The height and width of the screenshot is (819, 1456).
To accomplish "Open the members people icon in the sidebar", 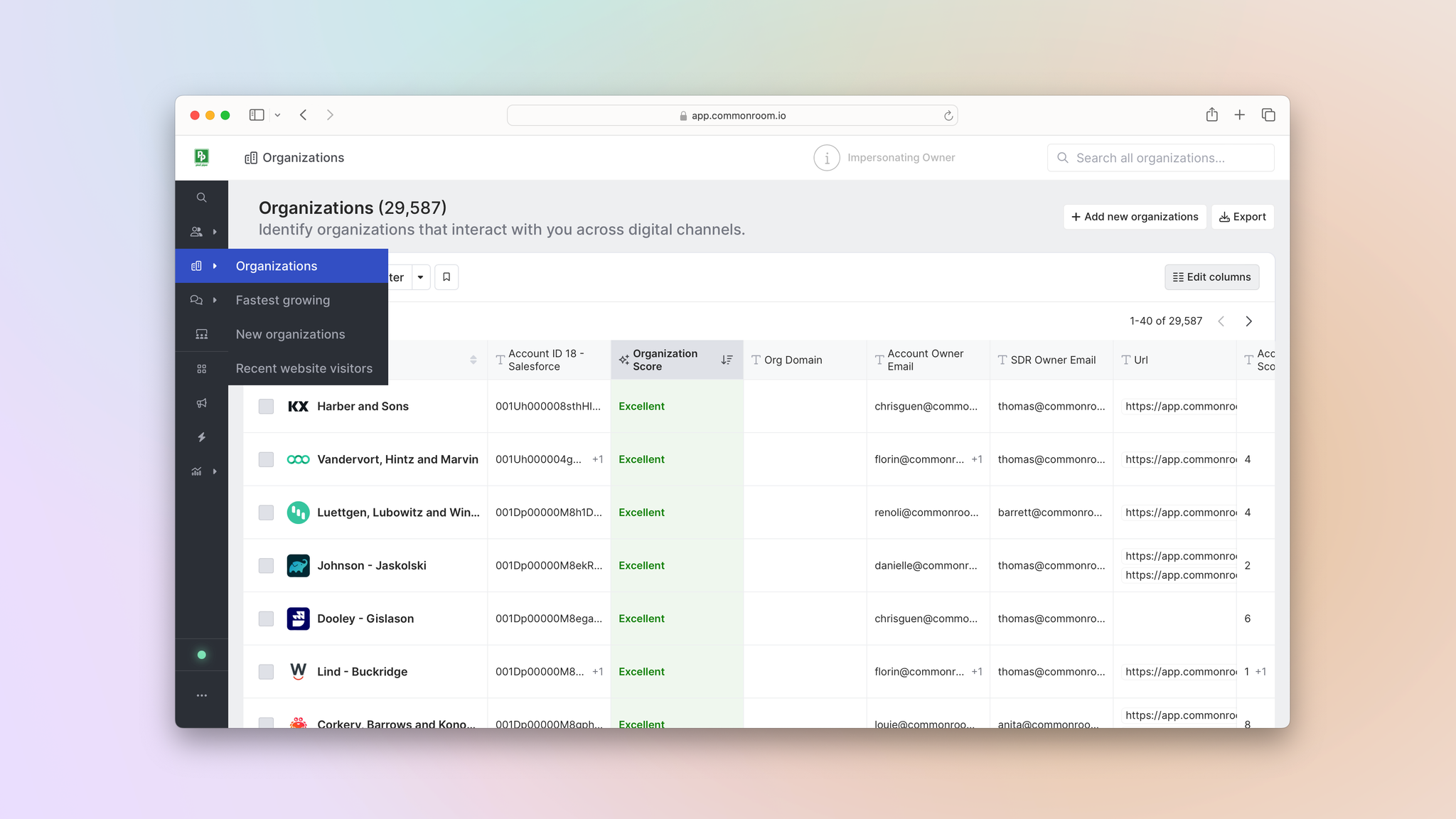I will click(x=196, y=232).
